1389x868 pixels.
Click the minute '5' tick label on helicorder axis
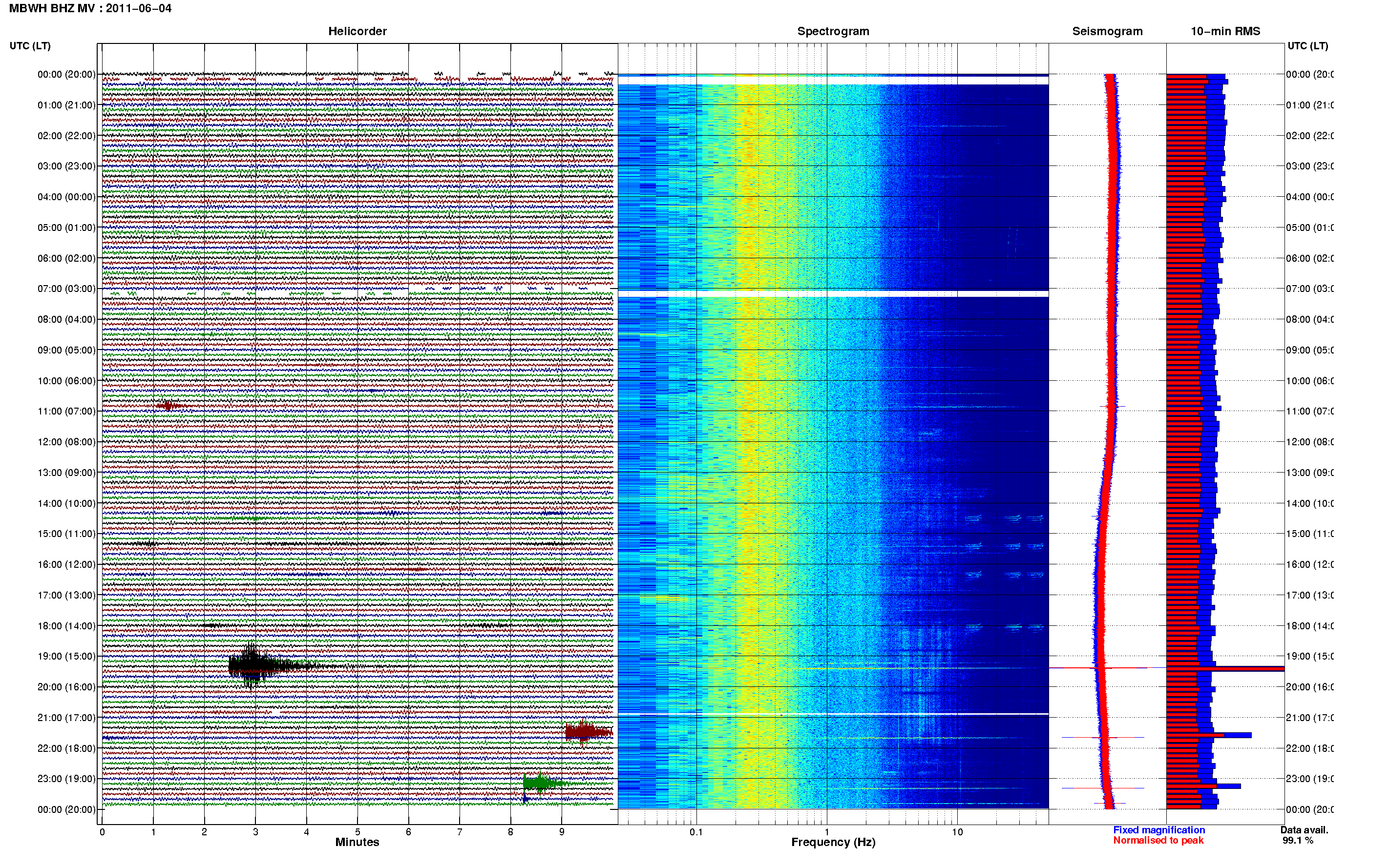(357, 832)
